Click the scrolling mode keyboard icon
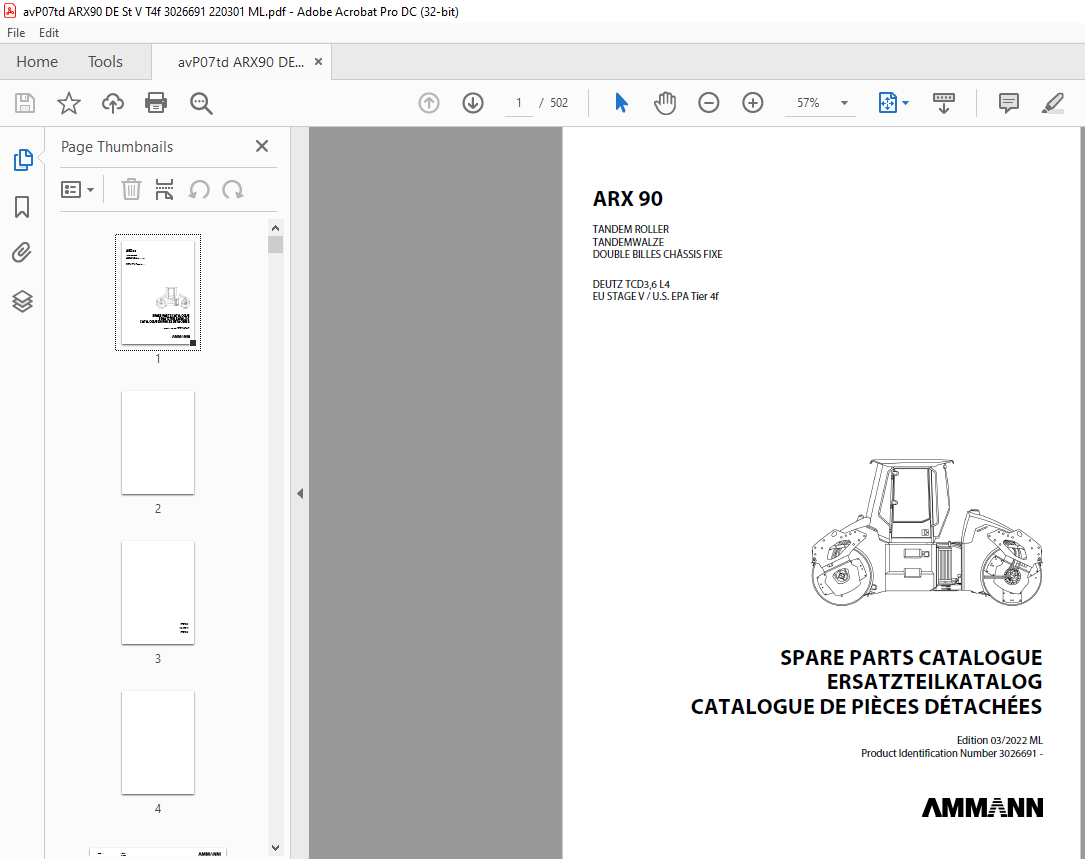The width and height of the screenshot is (1085, 859). tap(944, 103)
